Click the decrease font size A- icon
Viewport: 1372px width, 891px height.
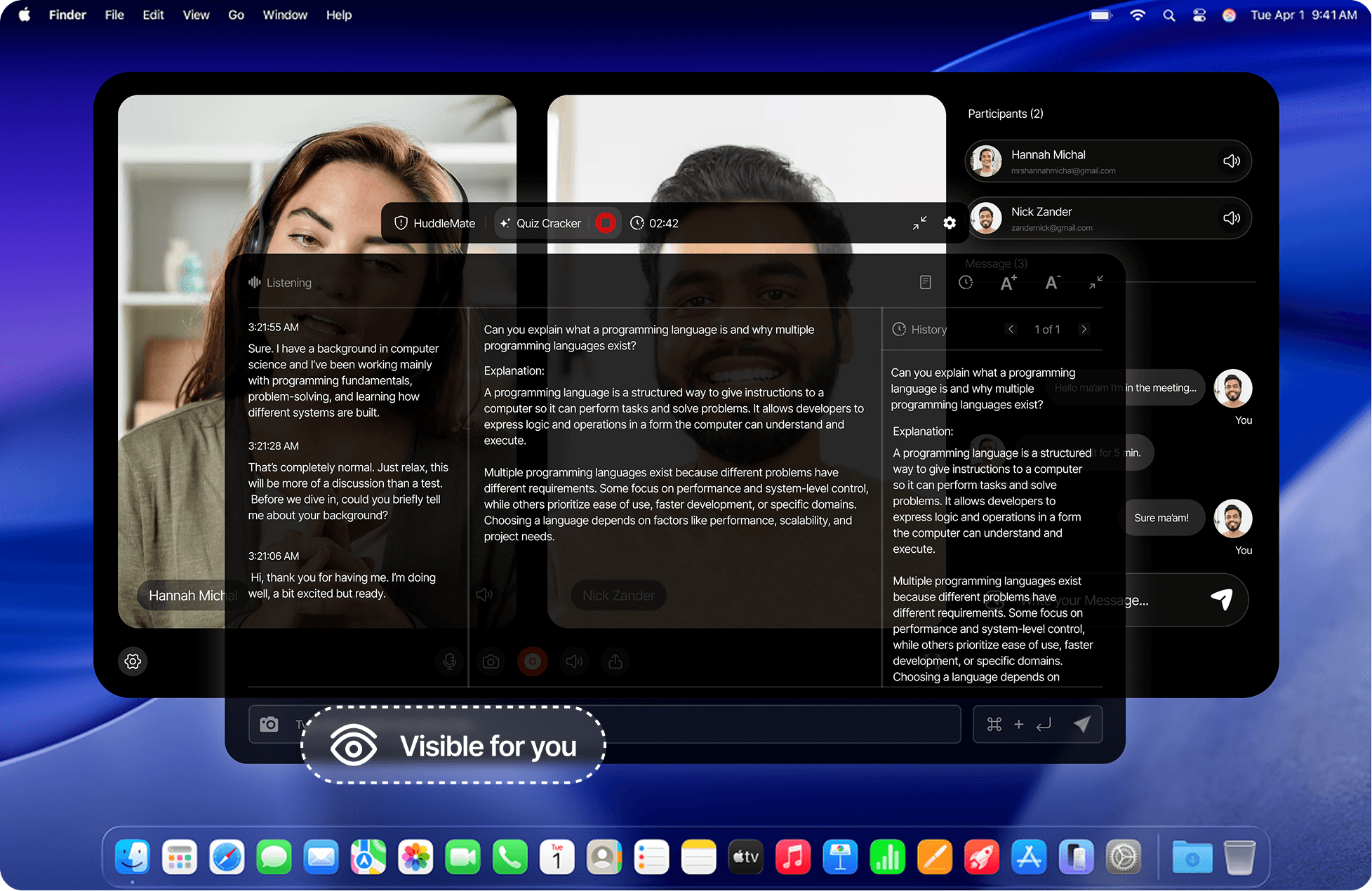pyautogui.click(x=1051, y=283)
